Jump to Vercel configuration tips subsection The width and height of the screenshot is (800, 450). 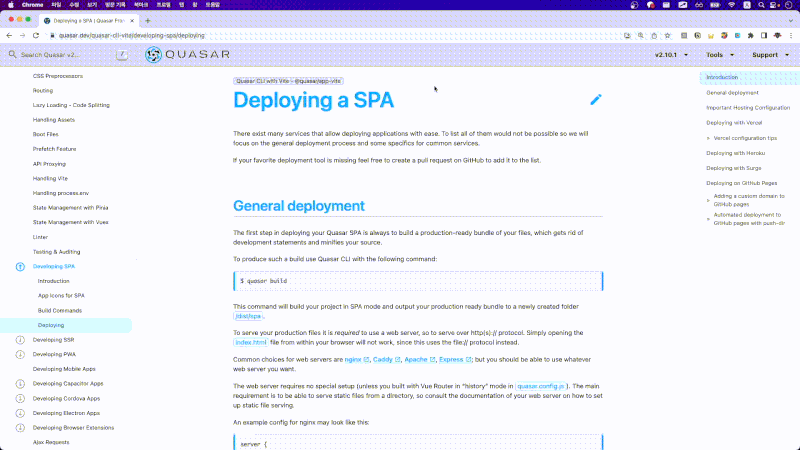[x=745, y=138]
